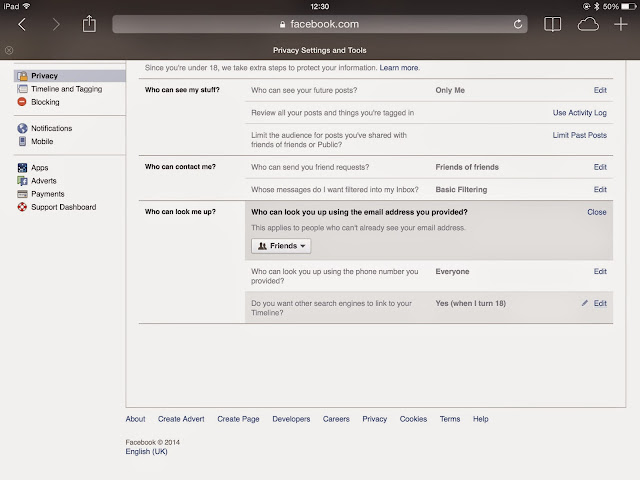Open the bookmarks book icon

tap(552, 24)
